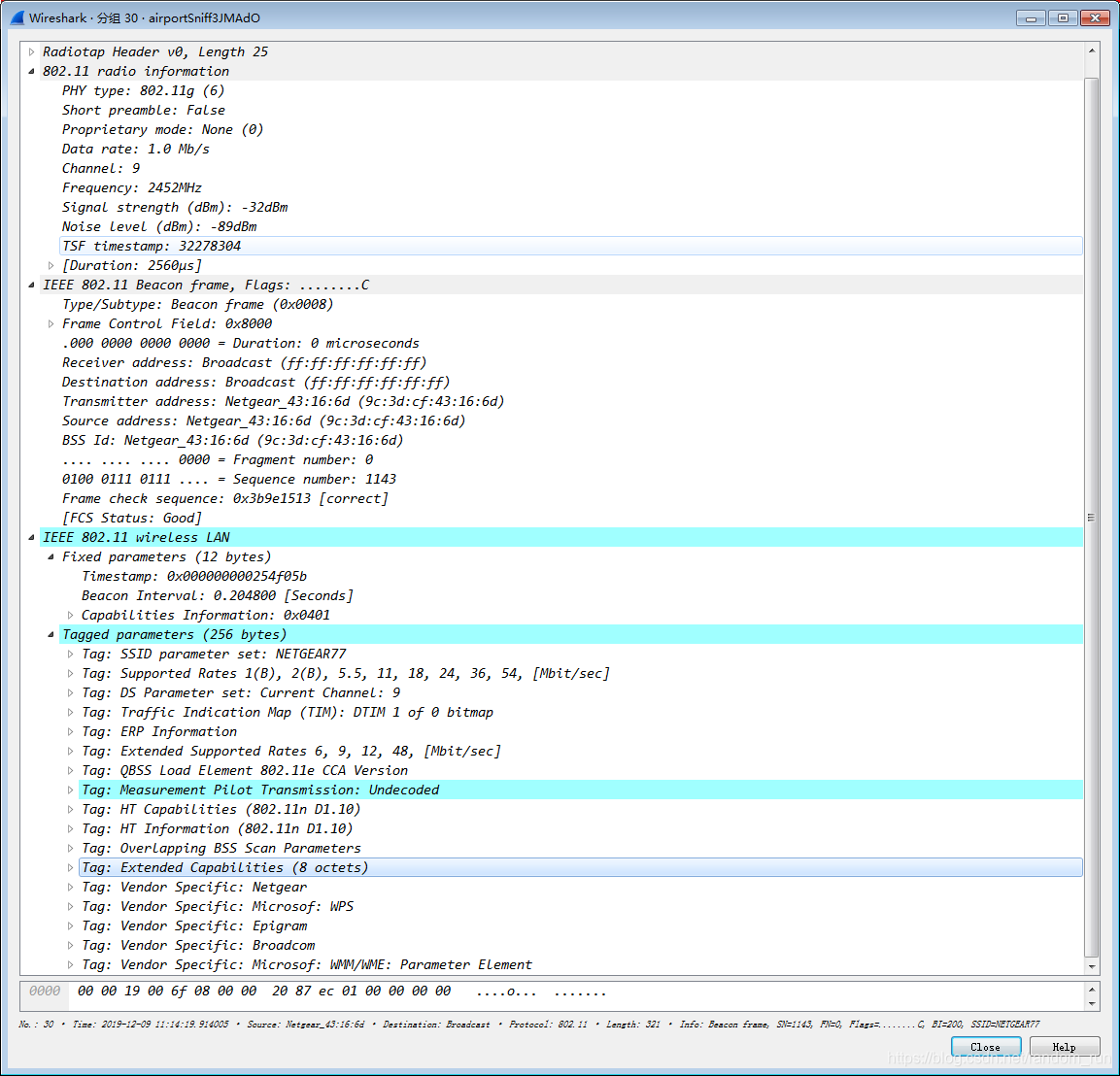Expand the Extended Capabilities (8 octets) tag

pyautogui.click(x=70, y=867)
